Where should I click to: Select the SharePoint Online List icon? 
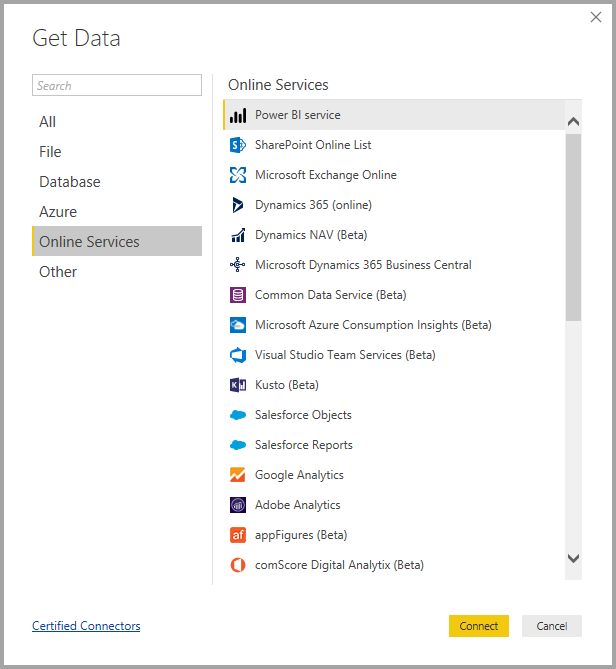point(238,145)
